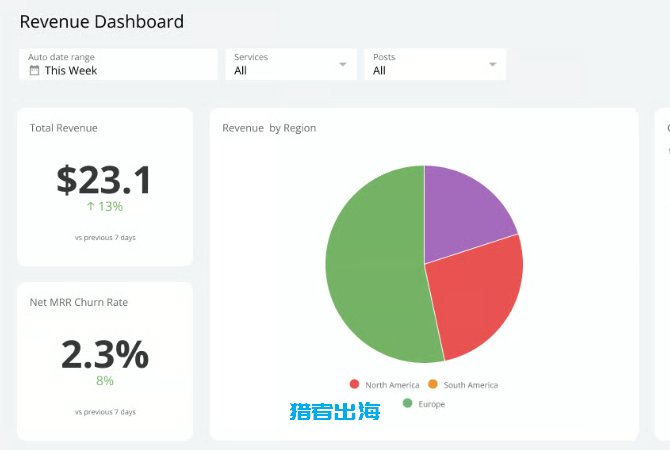The height and width of the screenshot is (450, 670).
Task: Toggle Europe series via legend label
Action: coord(432,404)
